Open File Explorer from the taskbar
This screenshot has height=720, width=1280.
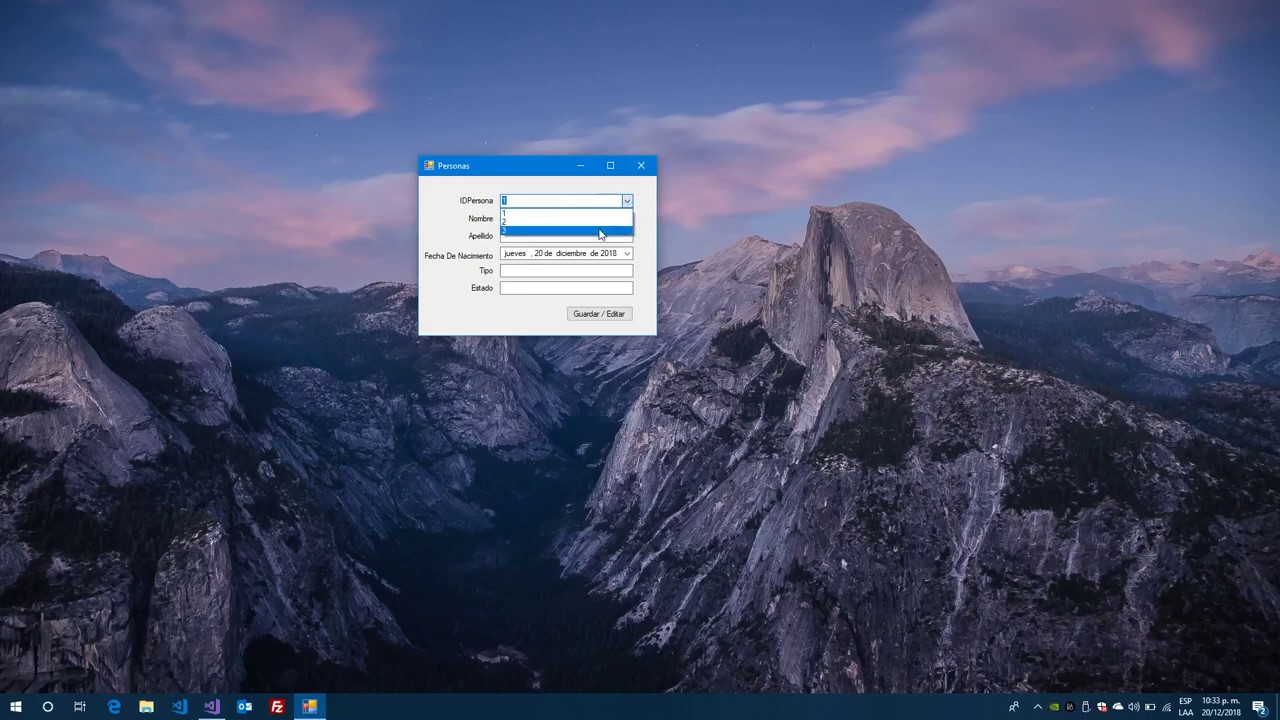[x=146, y=707]
